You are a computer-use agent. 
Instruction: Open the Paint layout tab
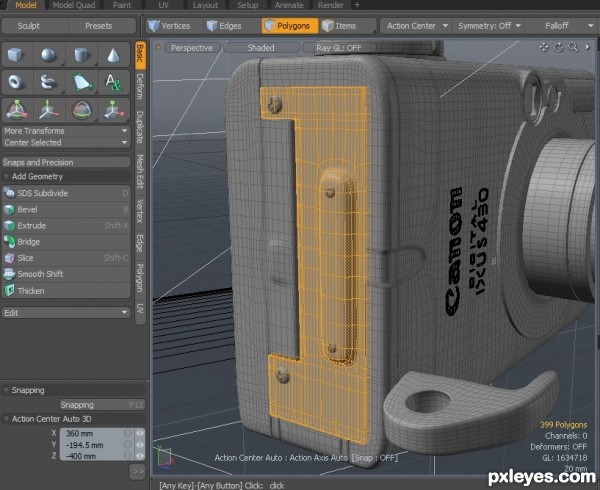point(122,5)
